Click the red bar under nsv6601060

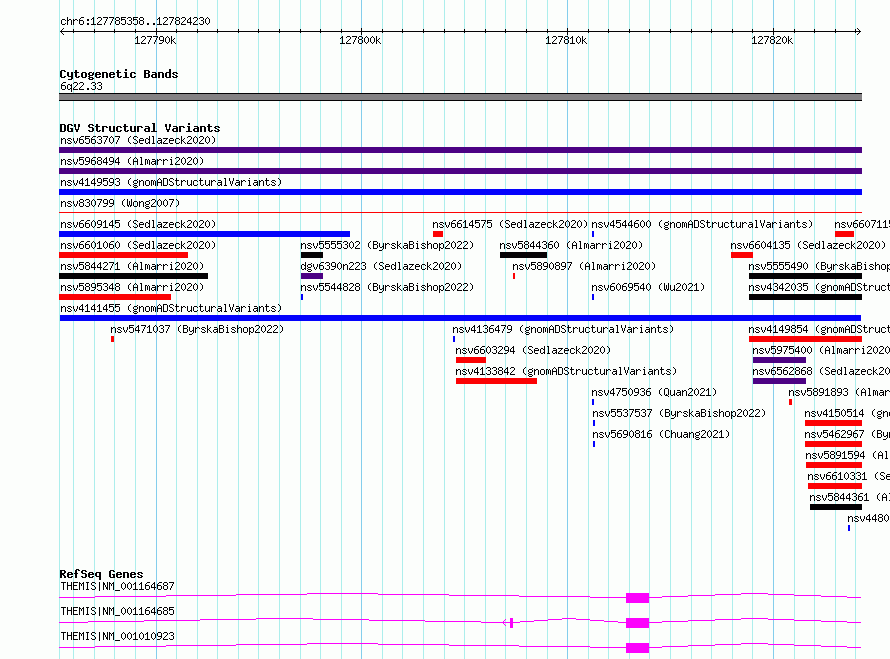(123, 255)
